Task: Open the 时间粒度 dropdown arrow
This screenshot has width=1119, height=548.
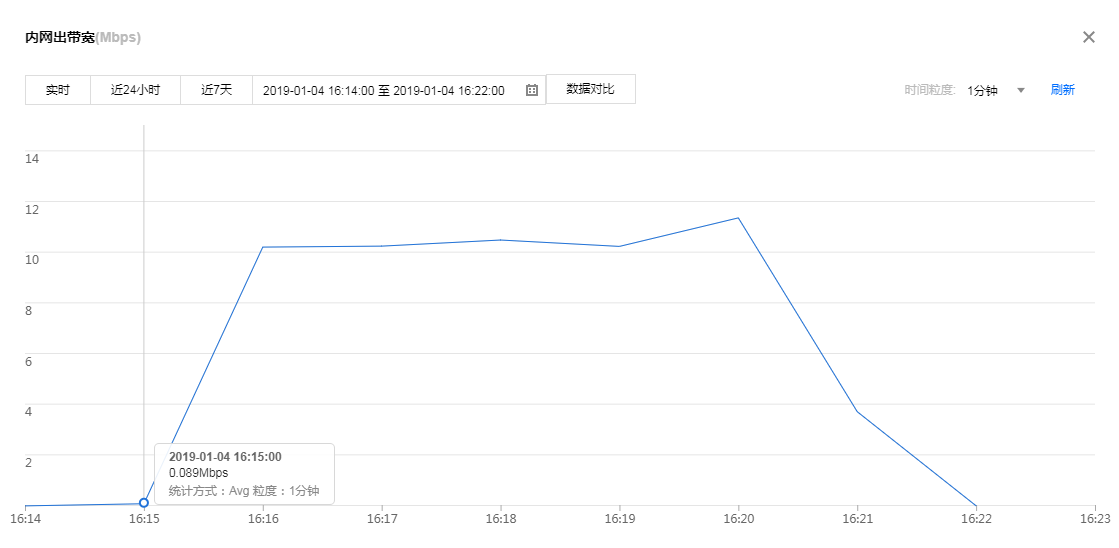Action: click(x=1021, y=90)
